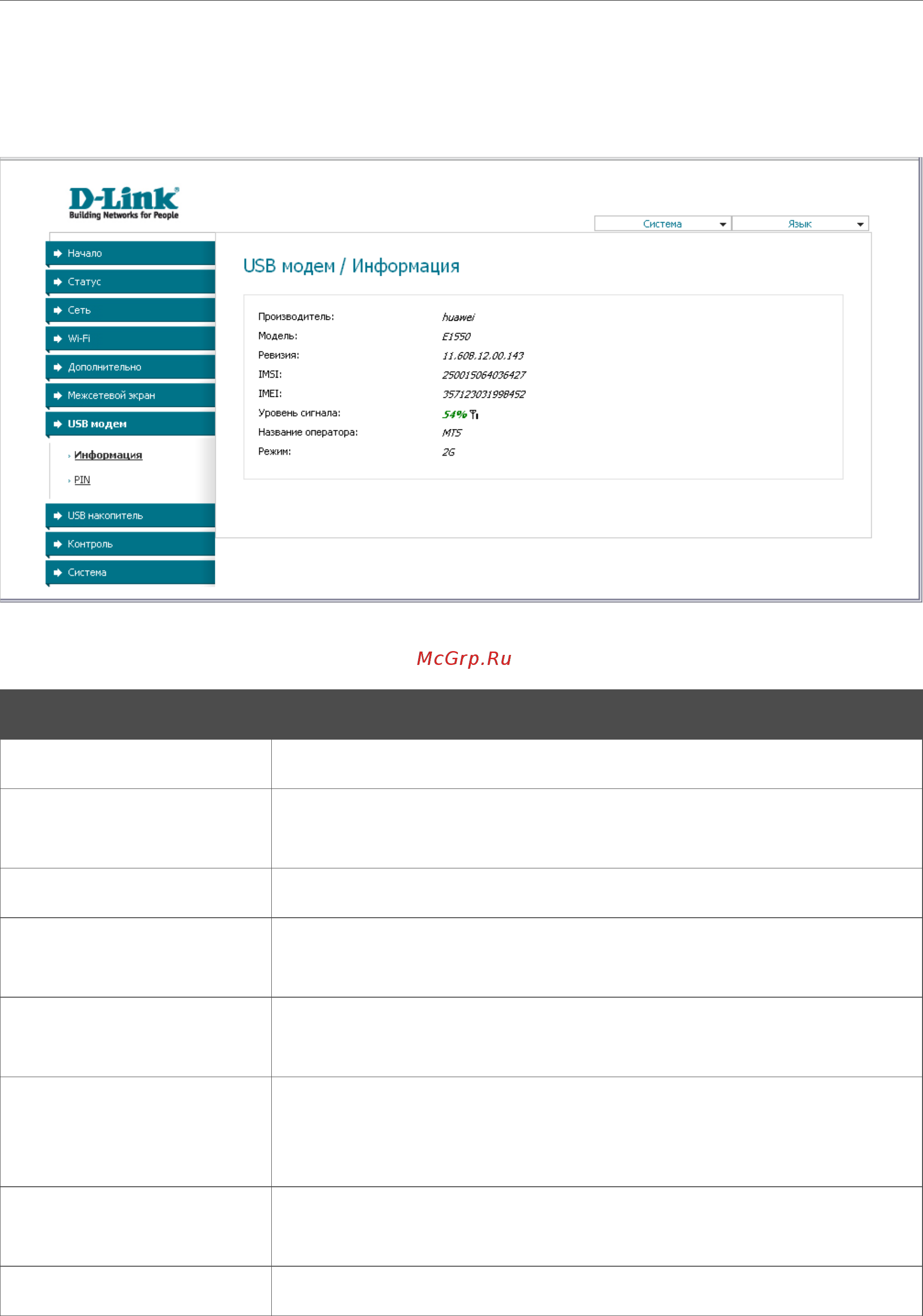Click the D-Link logo
Viewport: 923px width, 1316px height.
coord(124,203)
